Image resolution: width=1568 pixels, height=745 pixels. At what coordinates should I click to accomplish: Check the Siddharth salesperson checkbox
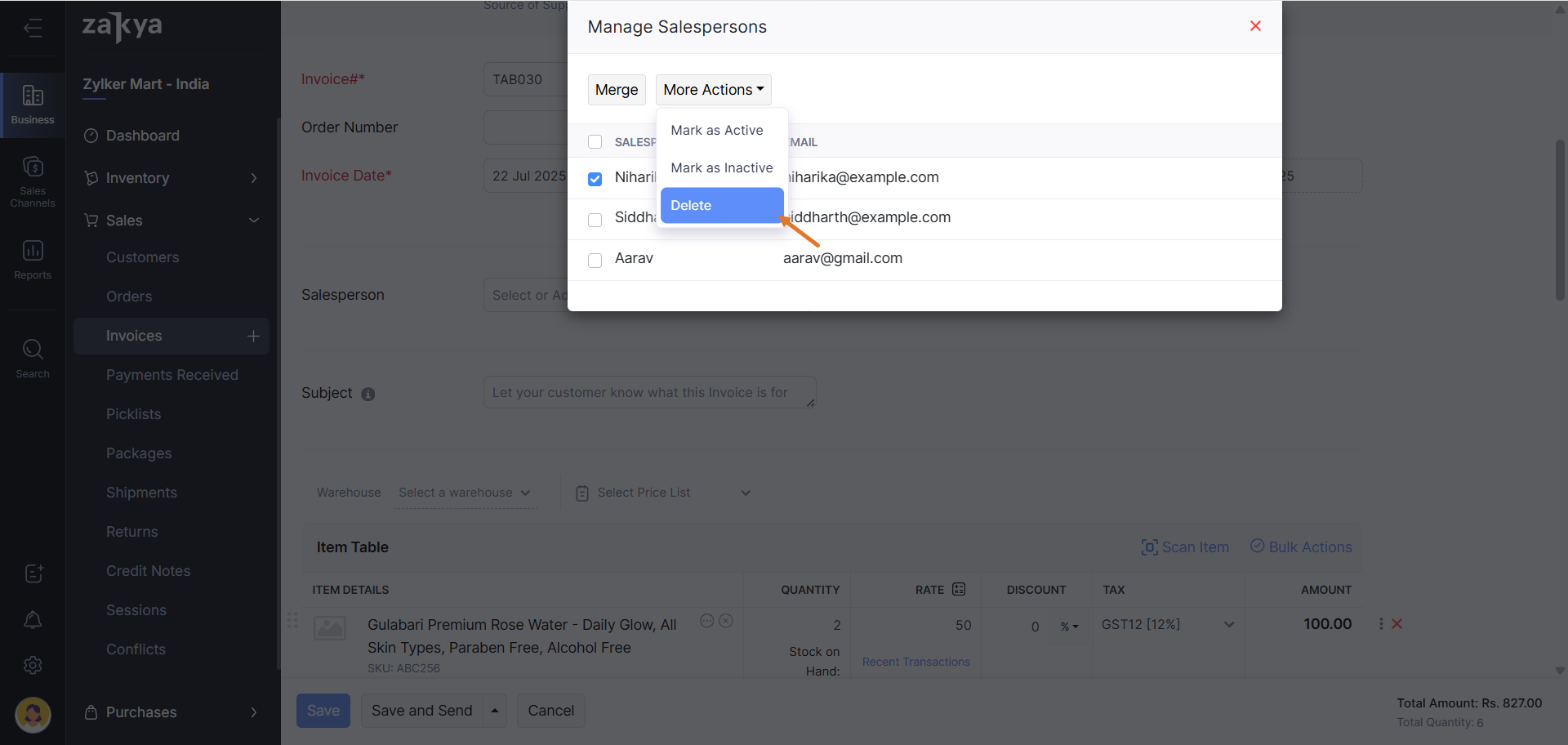coord(595,220)
